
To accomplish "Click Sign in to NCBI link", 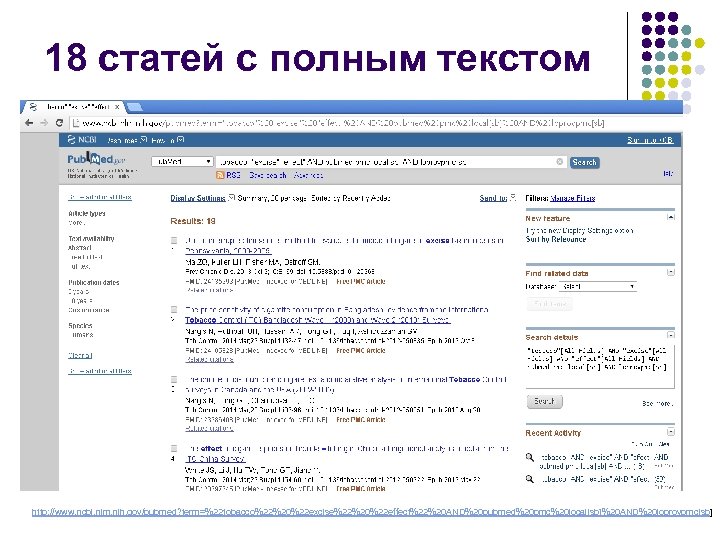I will (x=650, y=140).
